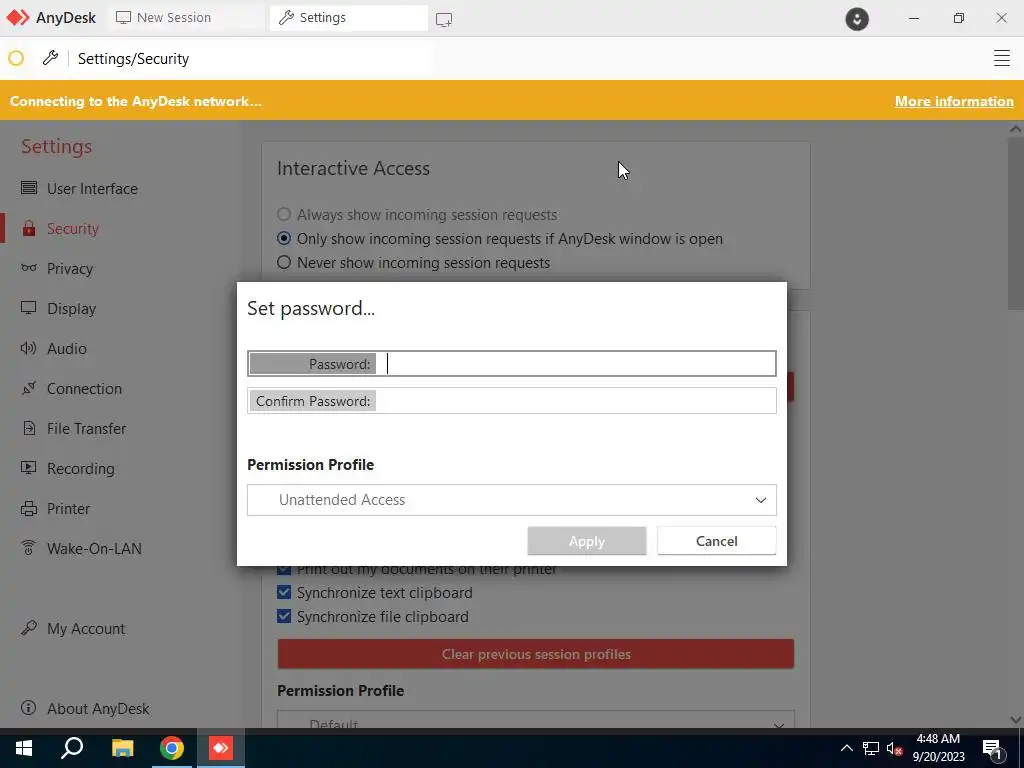Viewport: 1024px width, 768px height.
Task: Click the Connection plug icon
Action: 29,388
